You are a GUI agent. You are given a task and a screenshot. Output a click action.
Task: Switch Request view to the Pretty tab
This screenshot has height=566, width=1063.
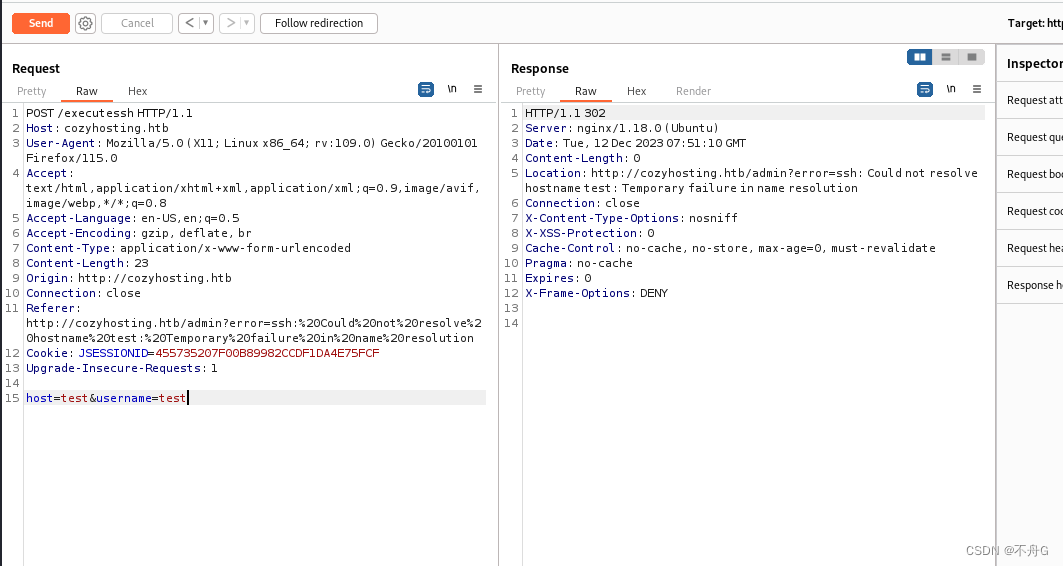(31, 91)
